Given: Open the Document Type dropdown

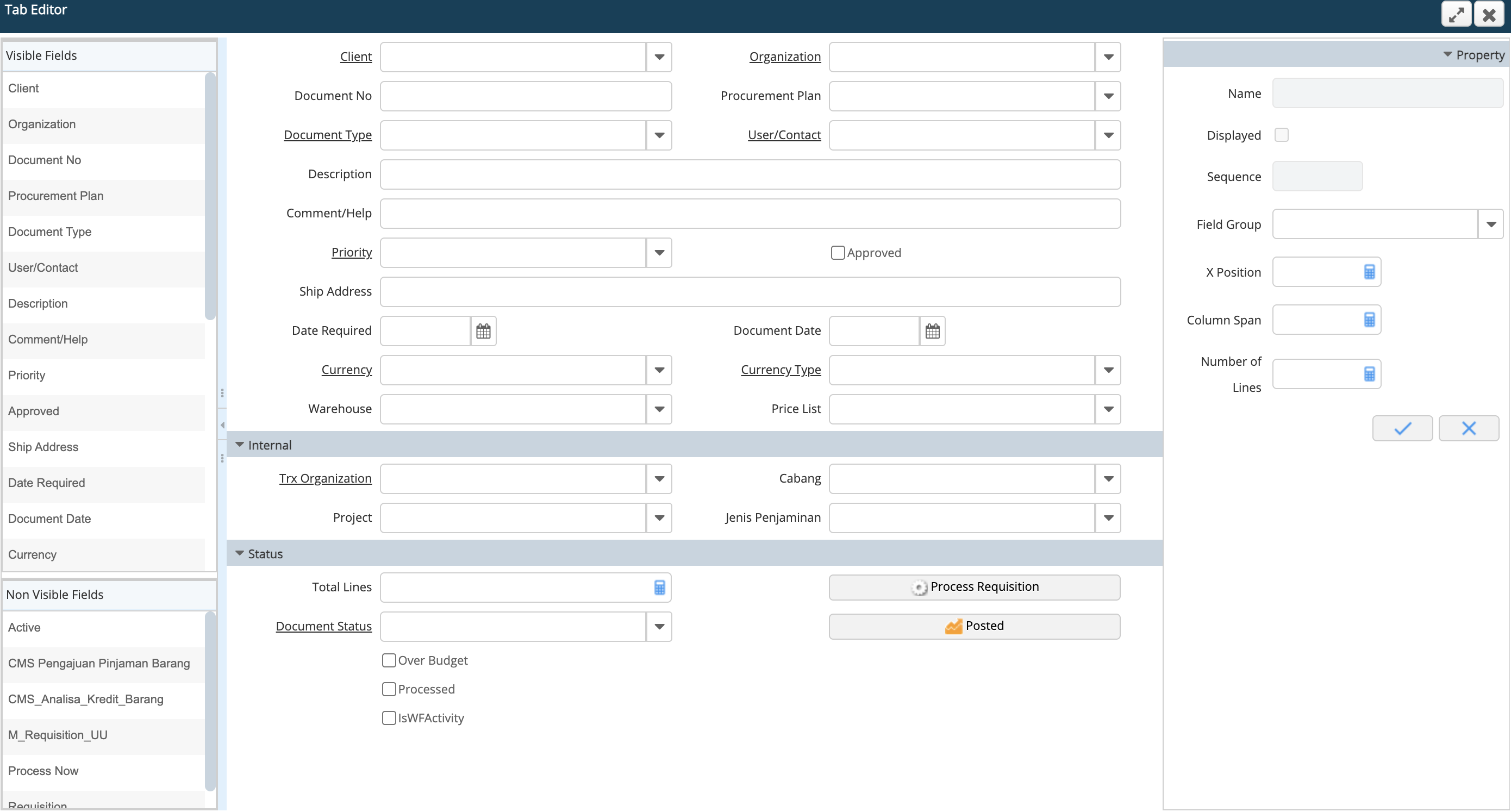Looking at the screenshot, I should [x=659, y=135].
